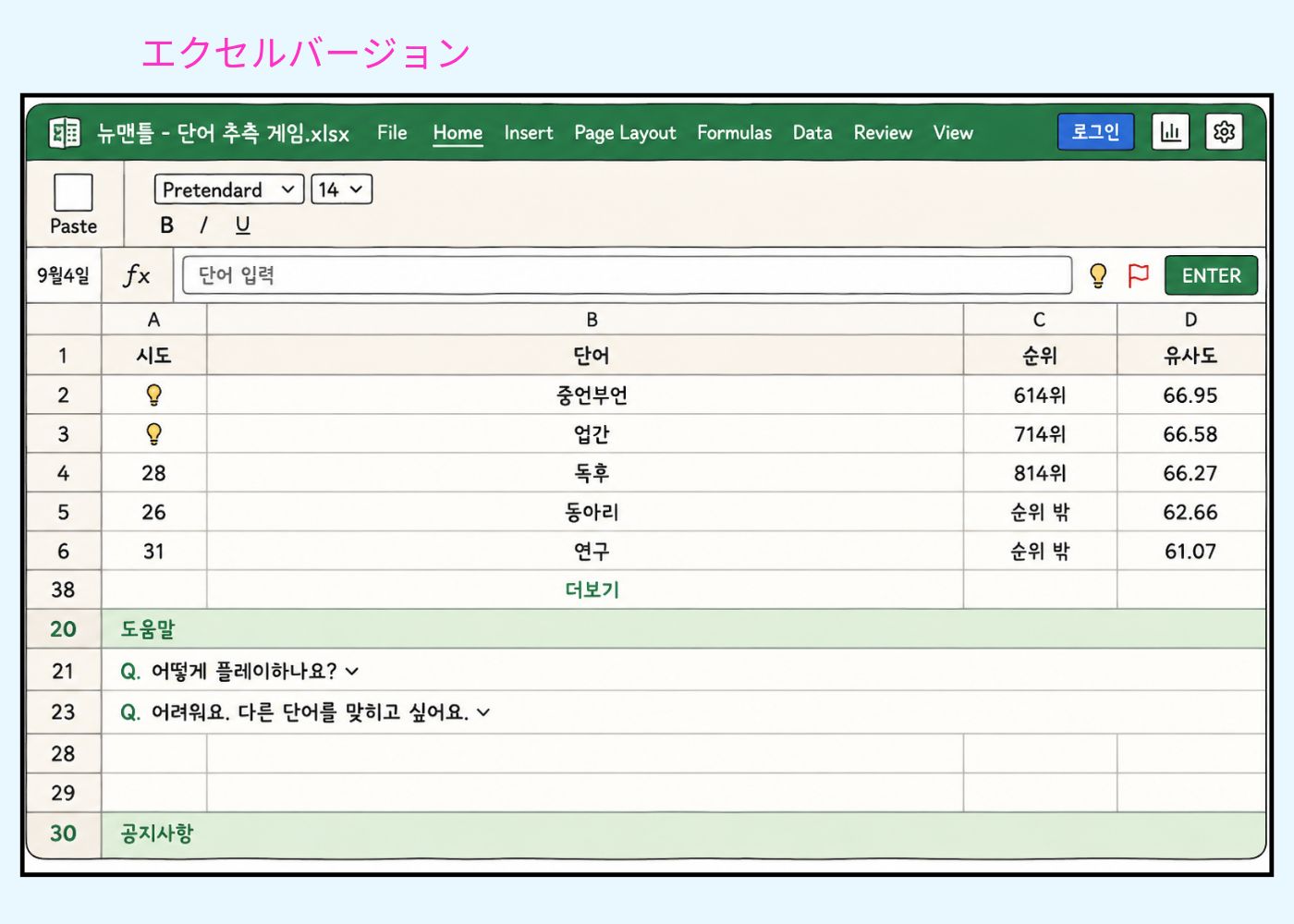Open the bar chart statistics icon
Image resolution: width=1294 pixels, height=924 pixels.
(1170, 132)
